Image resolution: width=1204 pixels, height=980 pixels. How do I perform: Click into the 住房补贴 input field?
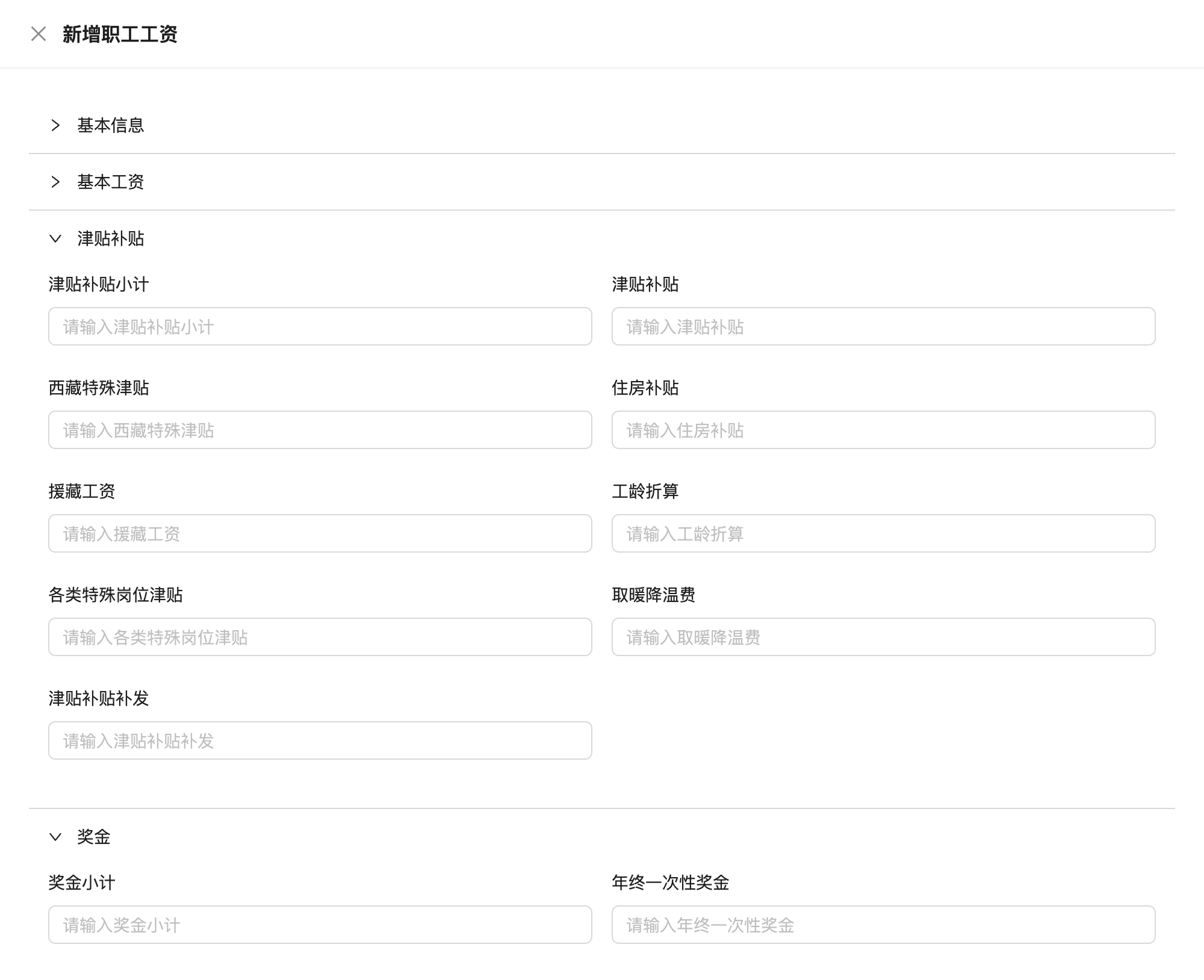pyautogui.click(x=884, y=430)
